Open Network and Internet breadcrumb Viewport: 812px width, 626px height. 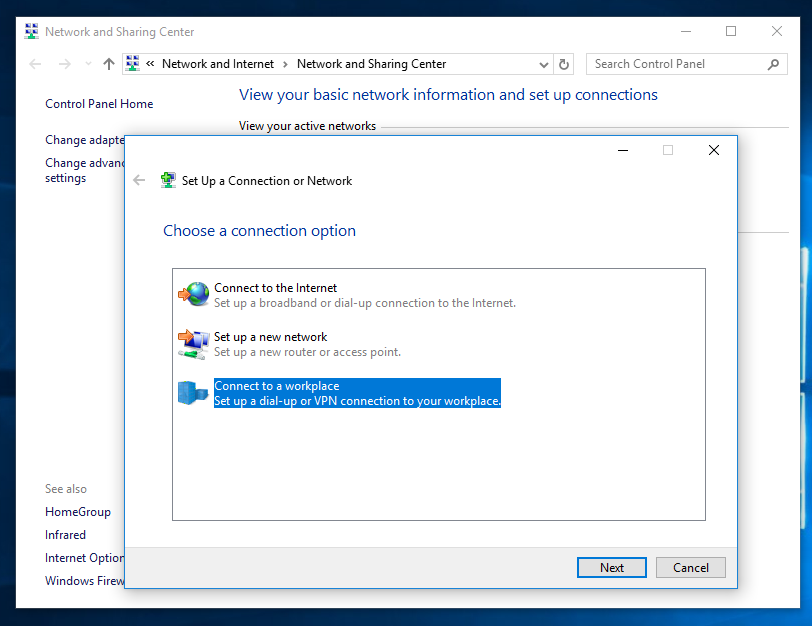pos(218,64)
